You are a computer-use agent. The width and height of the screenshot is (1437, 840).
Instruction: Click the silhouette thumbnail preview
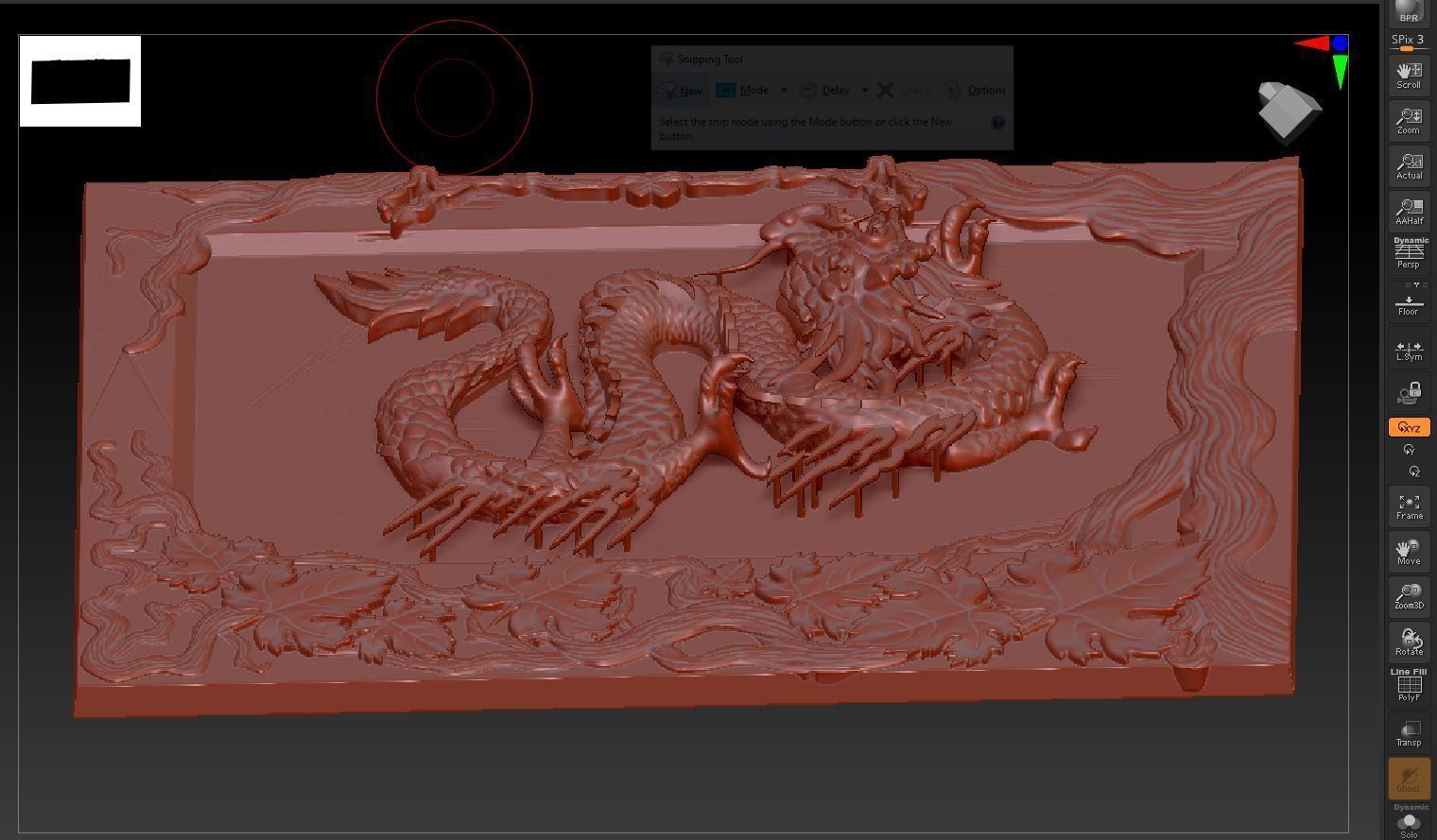point(80,81)
